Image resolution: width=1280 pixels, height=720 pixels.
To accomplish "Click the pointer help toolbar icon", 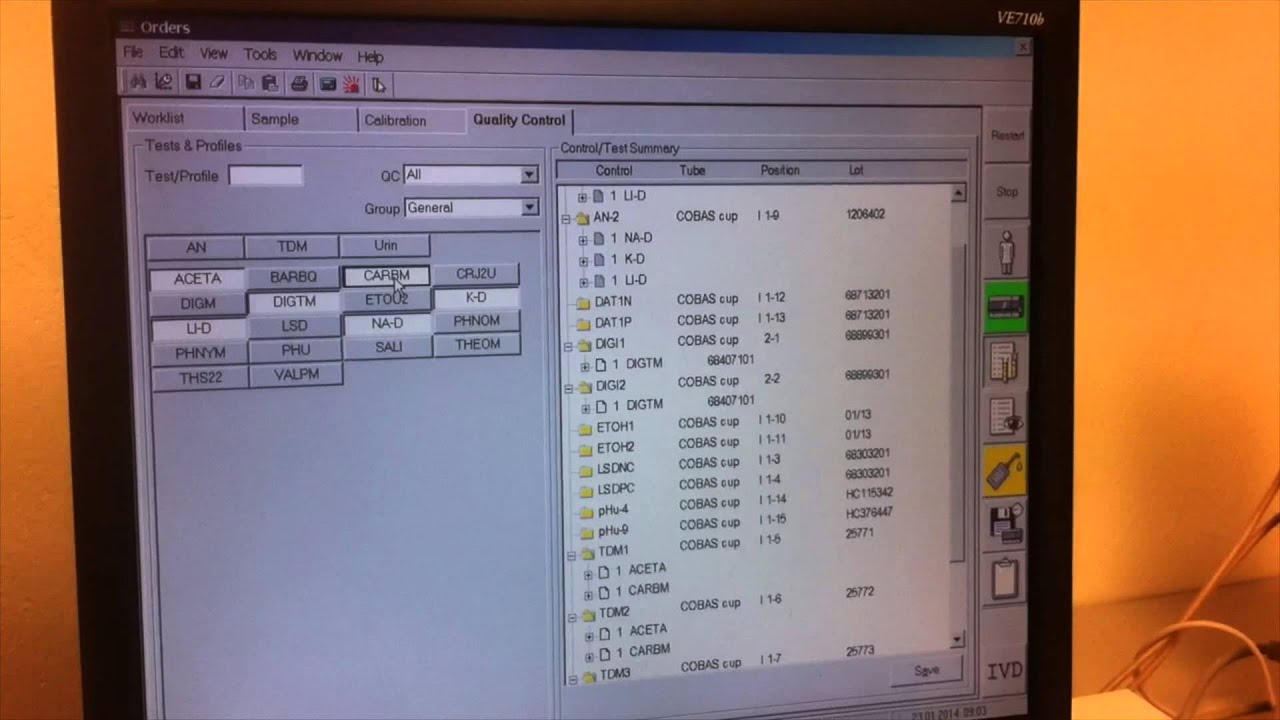I will pyautogui.click(x=378, y=85).
